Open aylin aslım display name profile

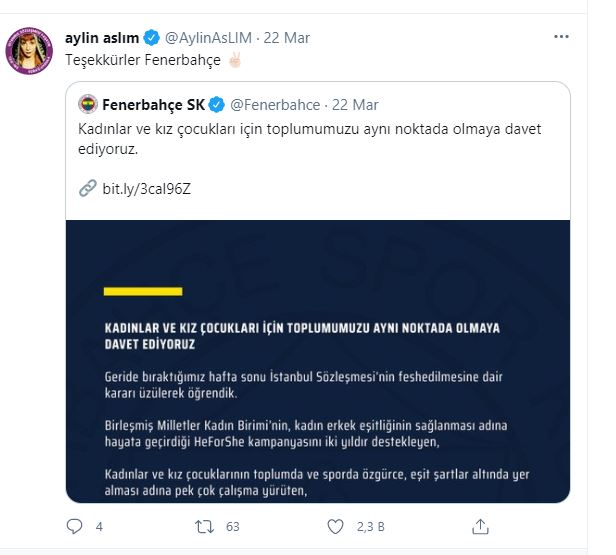click(103, 38)
